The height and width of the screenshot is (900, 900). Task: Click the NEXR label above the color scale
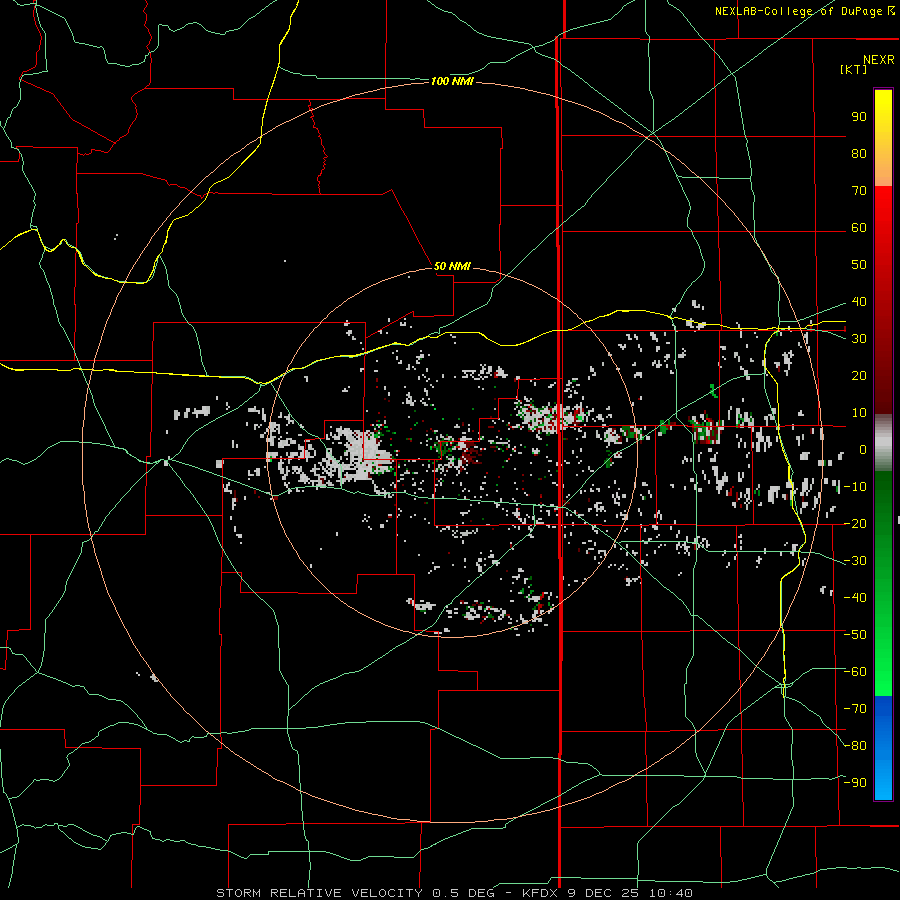pyautogui.click(x=878, y=60)
